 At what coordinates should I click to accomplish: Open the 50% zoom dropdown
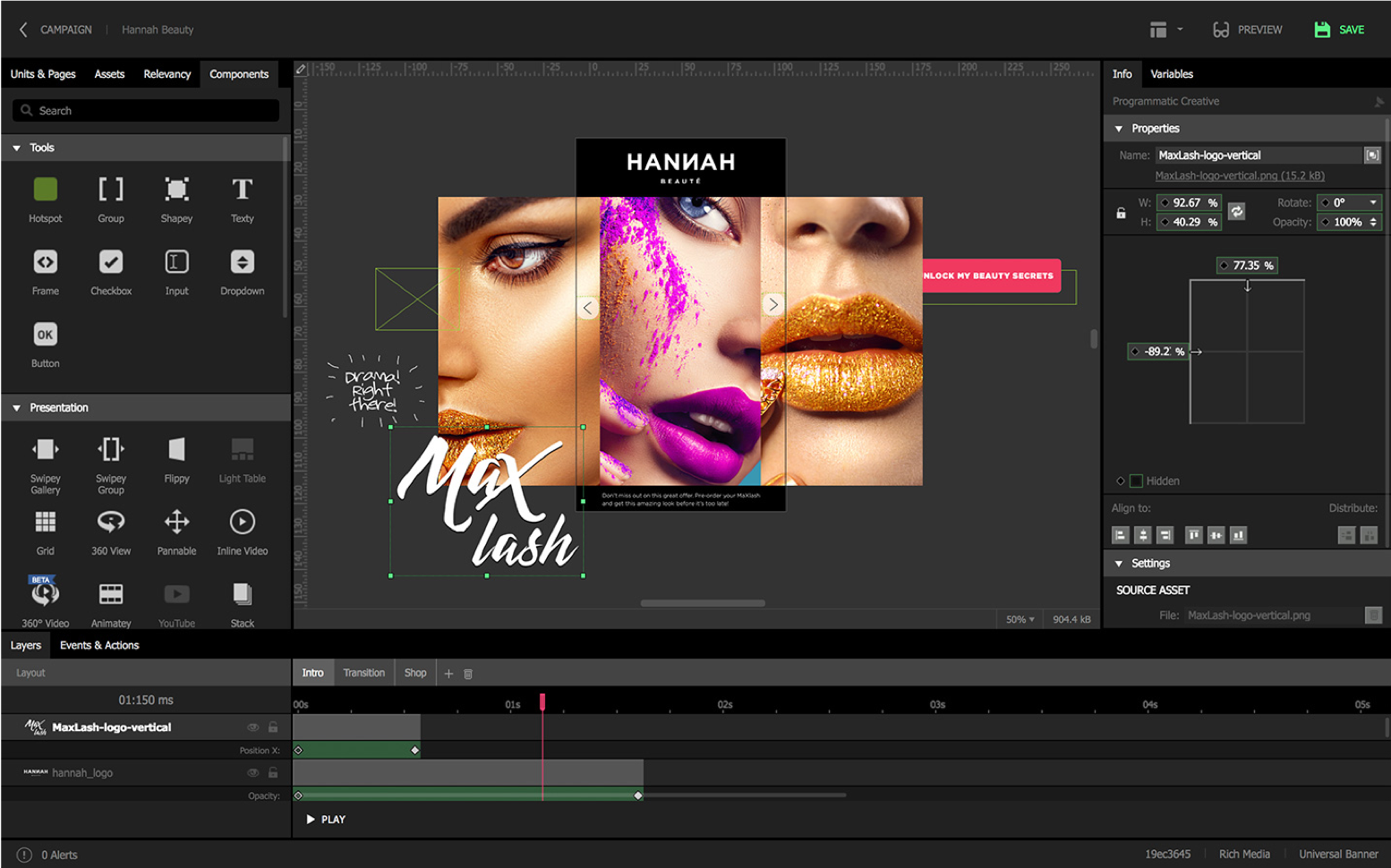1020,619
